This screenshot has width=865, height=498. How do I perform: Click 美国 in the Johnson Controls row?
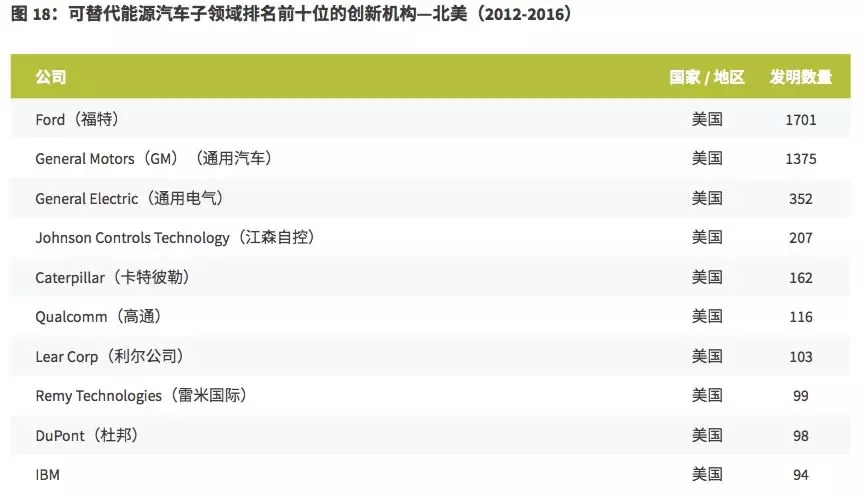(x=707, y=237)
